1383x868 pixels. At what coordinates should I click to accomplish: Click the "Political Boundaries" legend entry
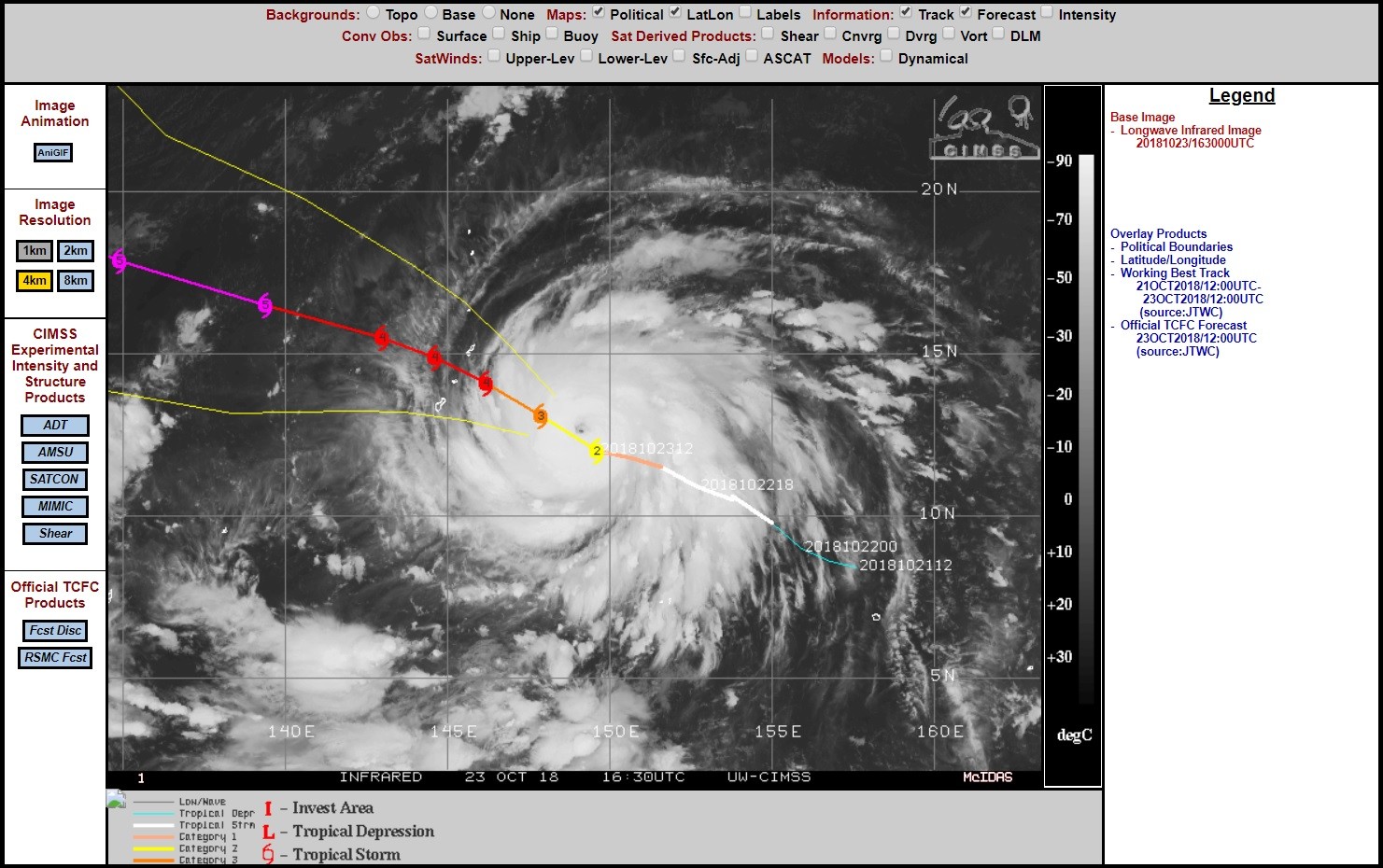click(1177, 247)
